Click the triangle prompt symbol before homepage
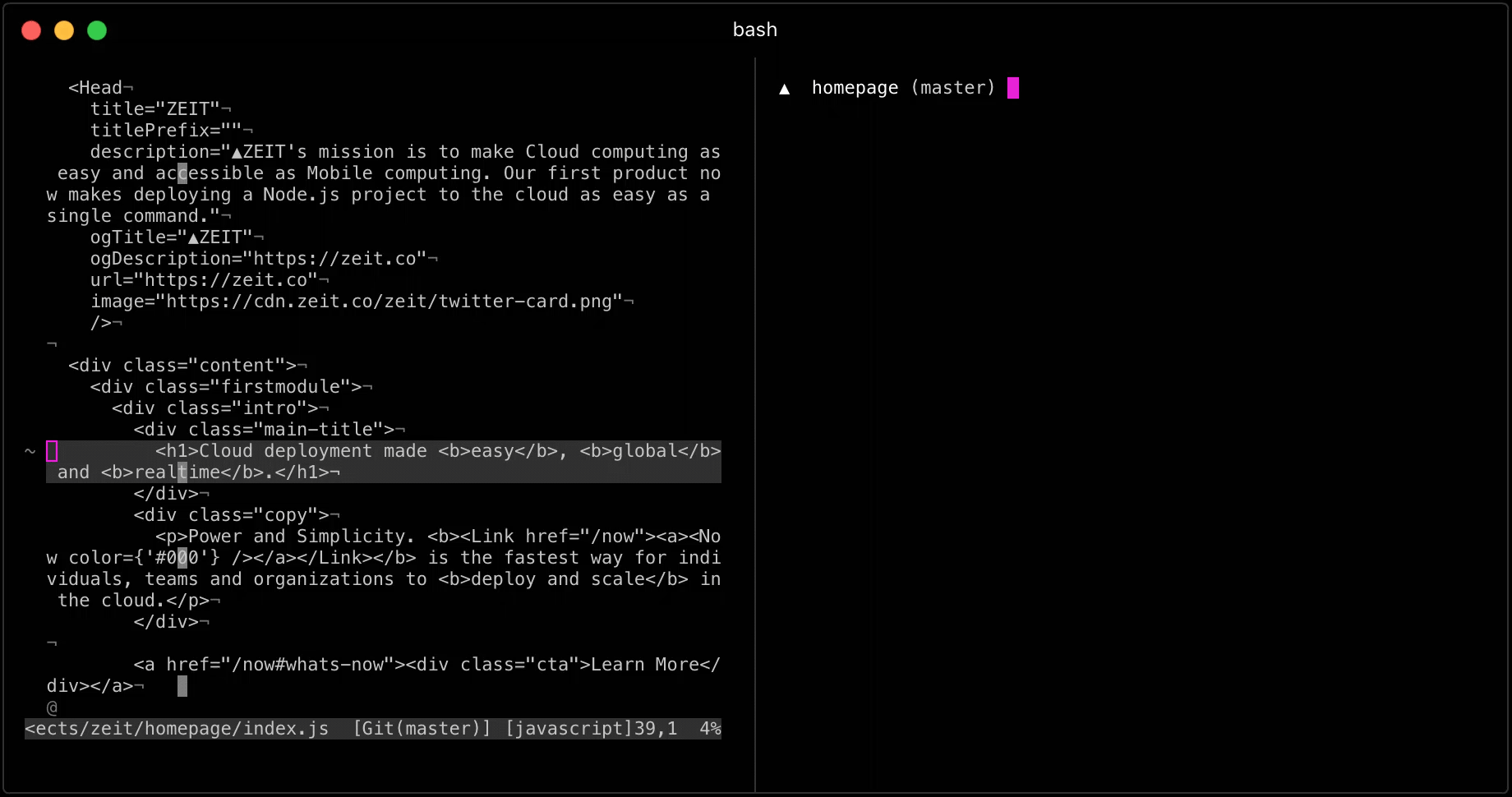Viewport: 1512px width, 797px height. pyautogui.click(x=785, y=89)
